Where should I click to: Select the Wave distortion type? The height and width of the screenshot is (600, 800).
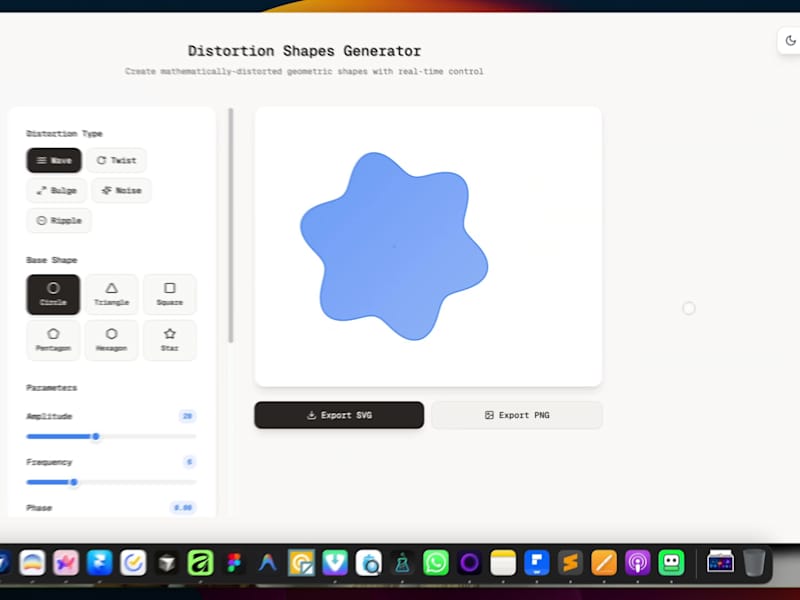coord(54,160)
